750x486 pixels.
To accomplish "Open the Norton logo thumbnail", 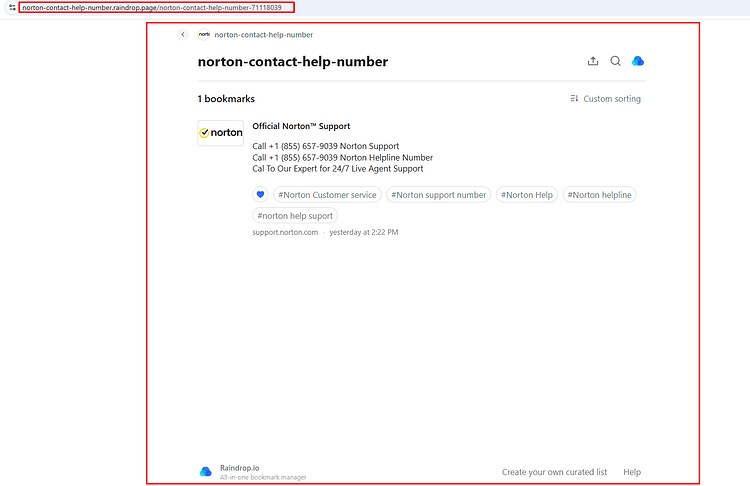I will click(x=221, y=133).
